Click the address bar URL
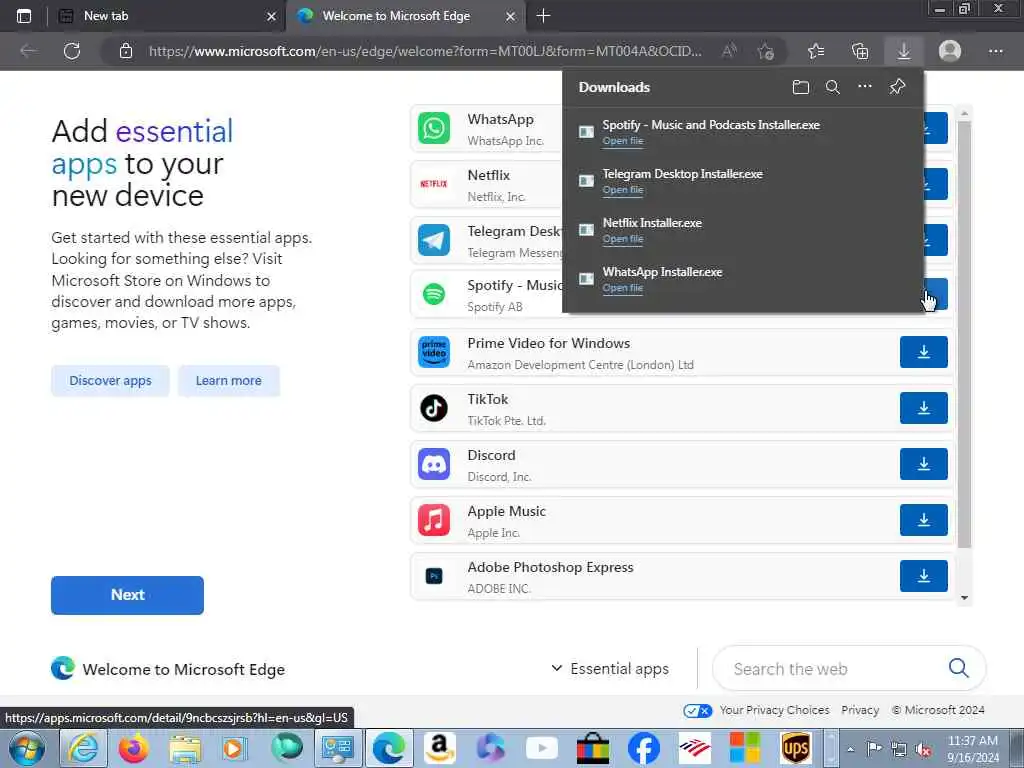 (x=424, y=51)
